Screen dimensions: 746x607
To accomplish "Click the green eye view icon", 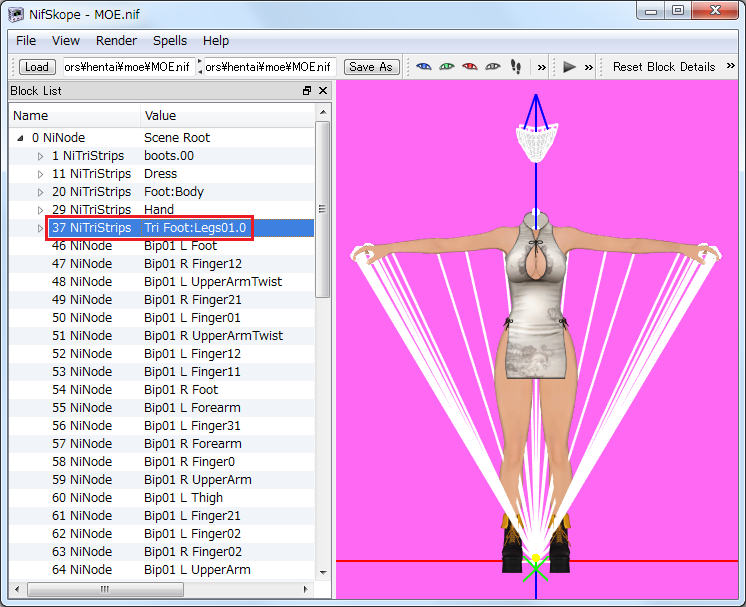I will (447, 67).
